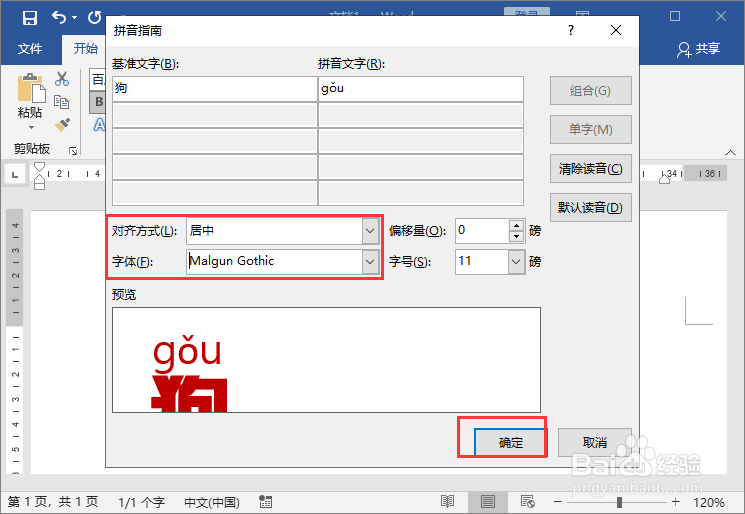
Task: Click the Undo arrow icon
Action: pos(59,18)
